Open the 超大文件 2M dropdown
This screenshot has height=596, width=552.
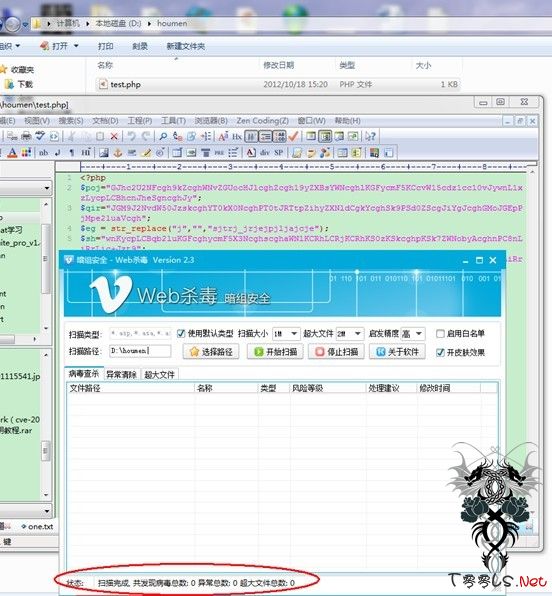coord(349,333)
